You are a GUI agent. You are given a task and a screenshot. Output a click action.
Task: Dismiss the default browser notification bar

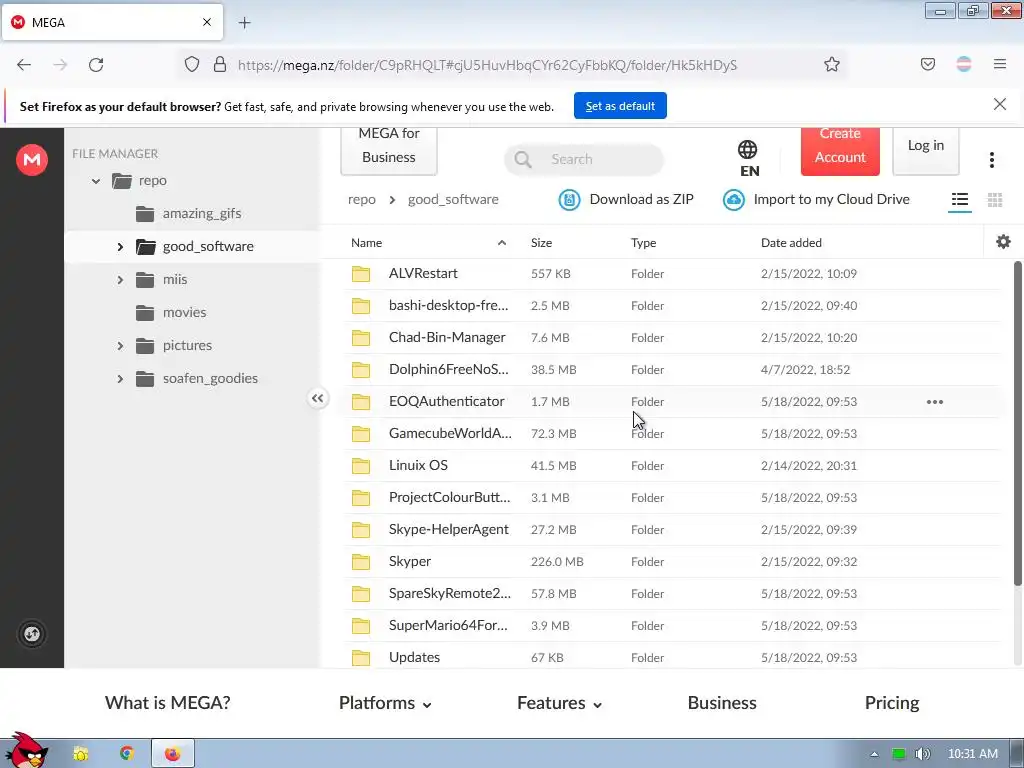point(999,104)
